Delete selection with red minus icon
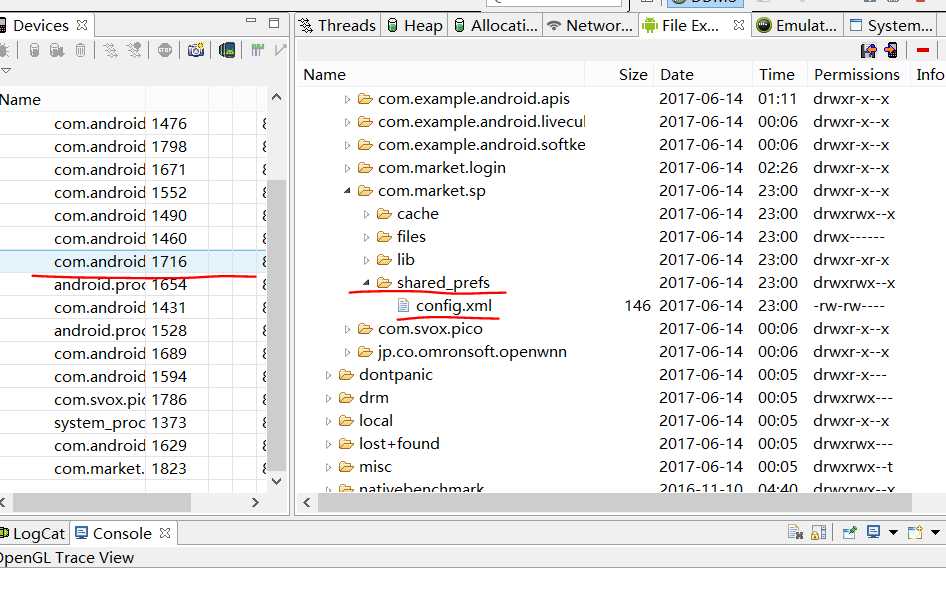The width and height of the screenshot is (946, 609). coord(922,50)
